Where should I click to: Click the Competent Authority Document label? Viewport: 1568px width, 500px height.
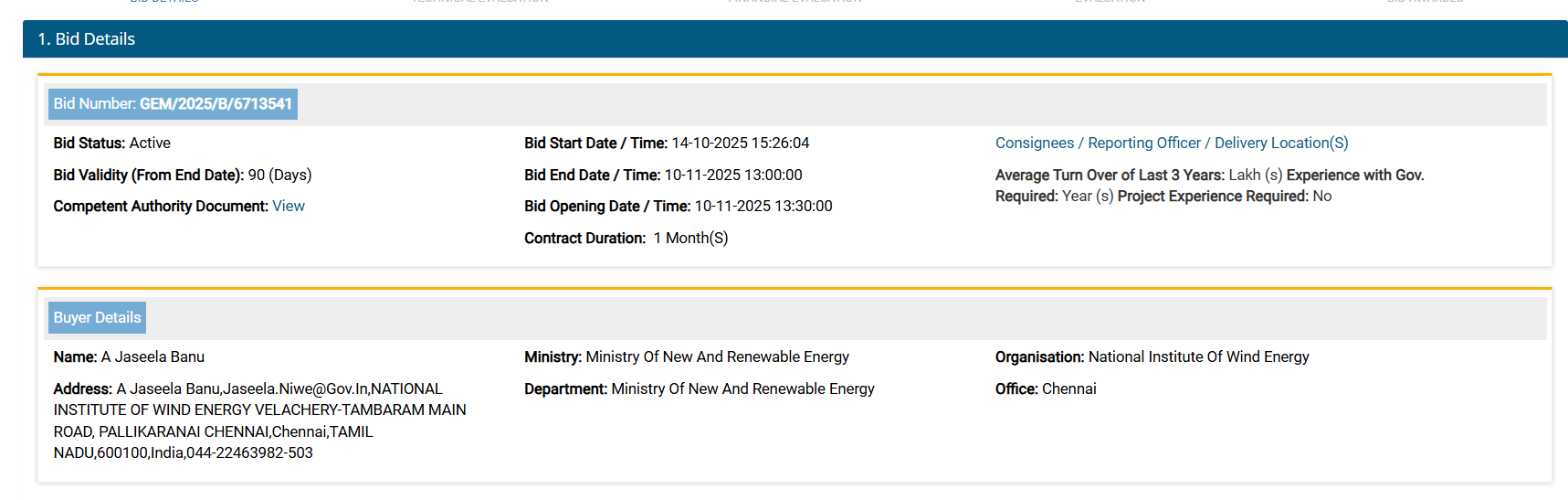click(160, 207)
